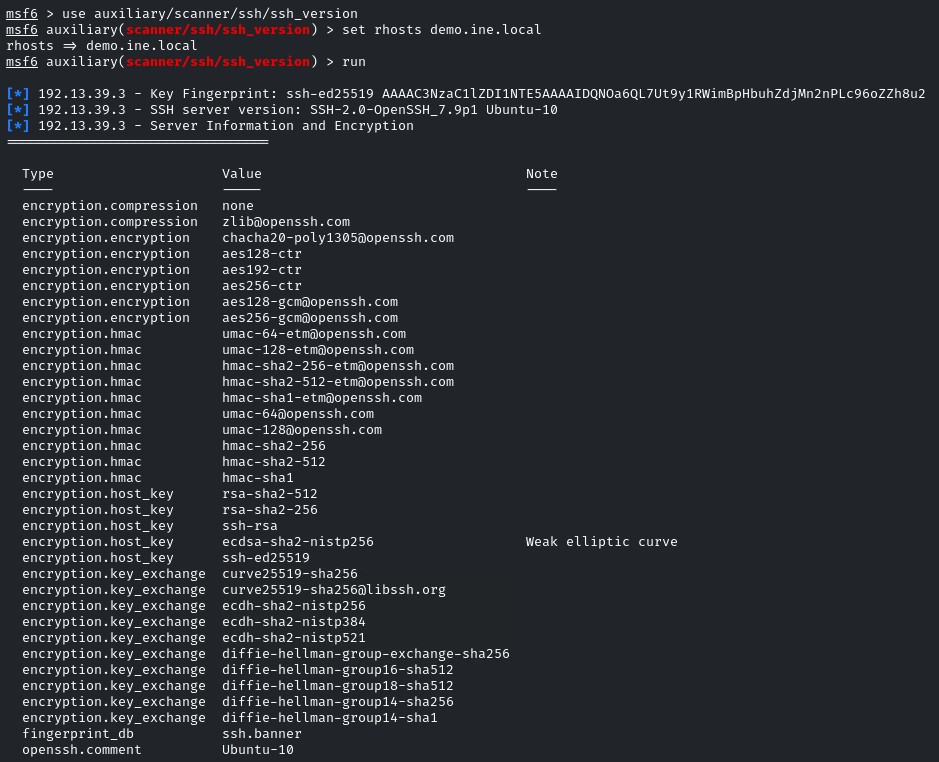The height and width of the screenshot is (762, 939).
Task: Click the 'ecdsa-sha2-nistp256' host key value
Action: [298, 542]
